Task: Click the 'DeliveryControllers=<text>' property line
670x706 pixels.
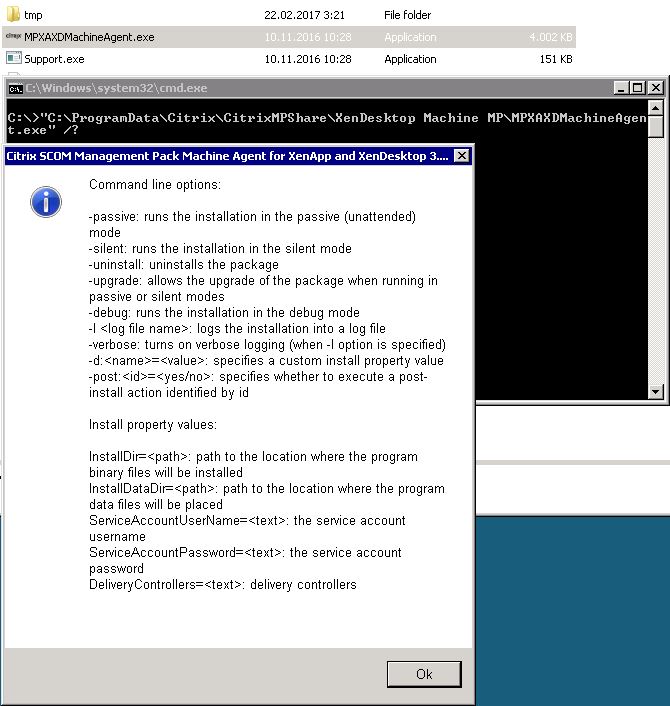Action: click(223, 584)
